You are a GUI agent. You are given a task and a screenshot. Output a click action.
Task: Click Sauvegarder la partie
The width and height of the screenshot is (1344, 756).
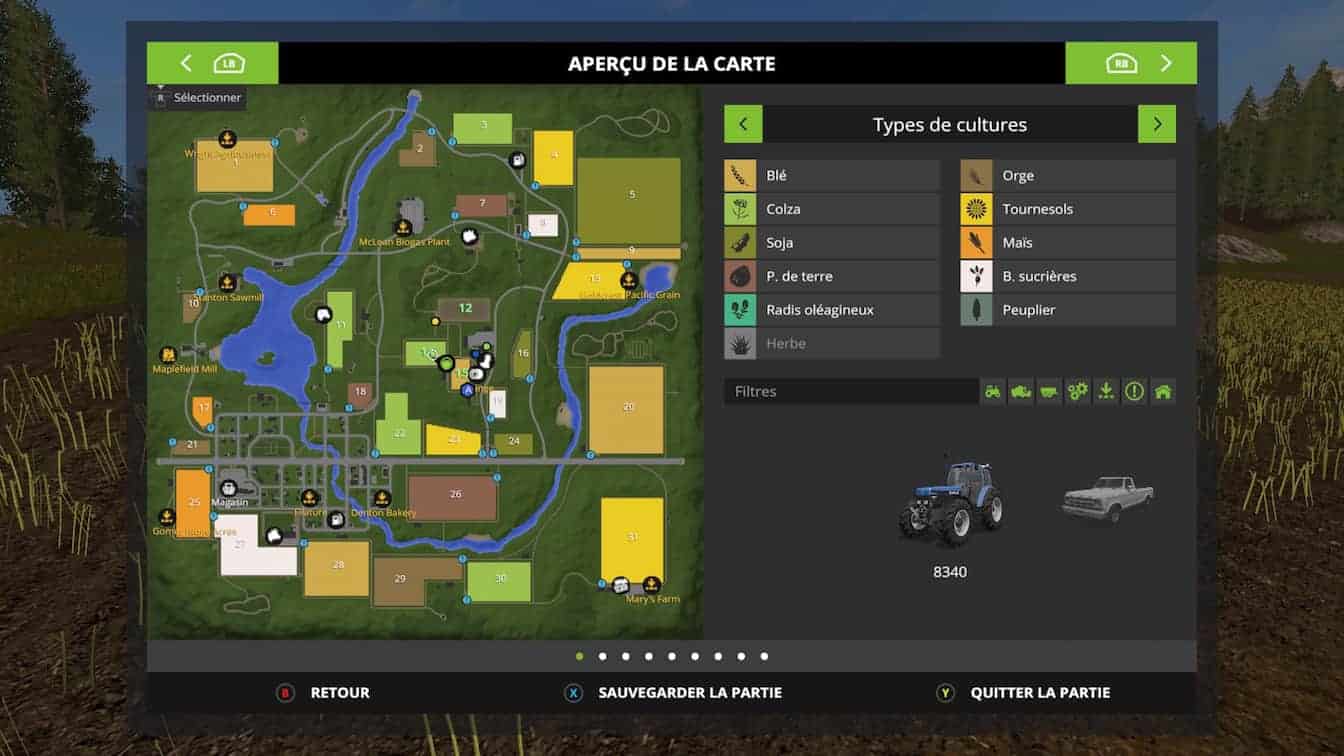coord(689,693)
